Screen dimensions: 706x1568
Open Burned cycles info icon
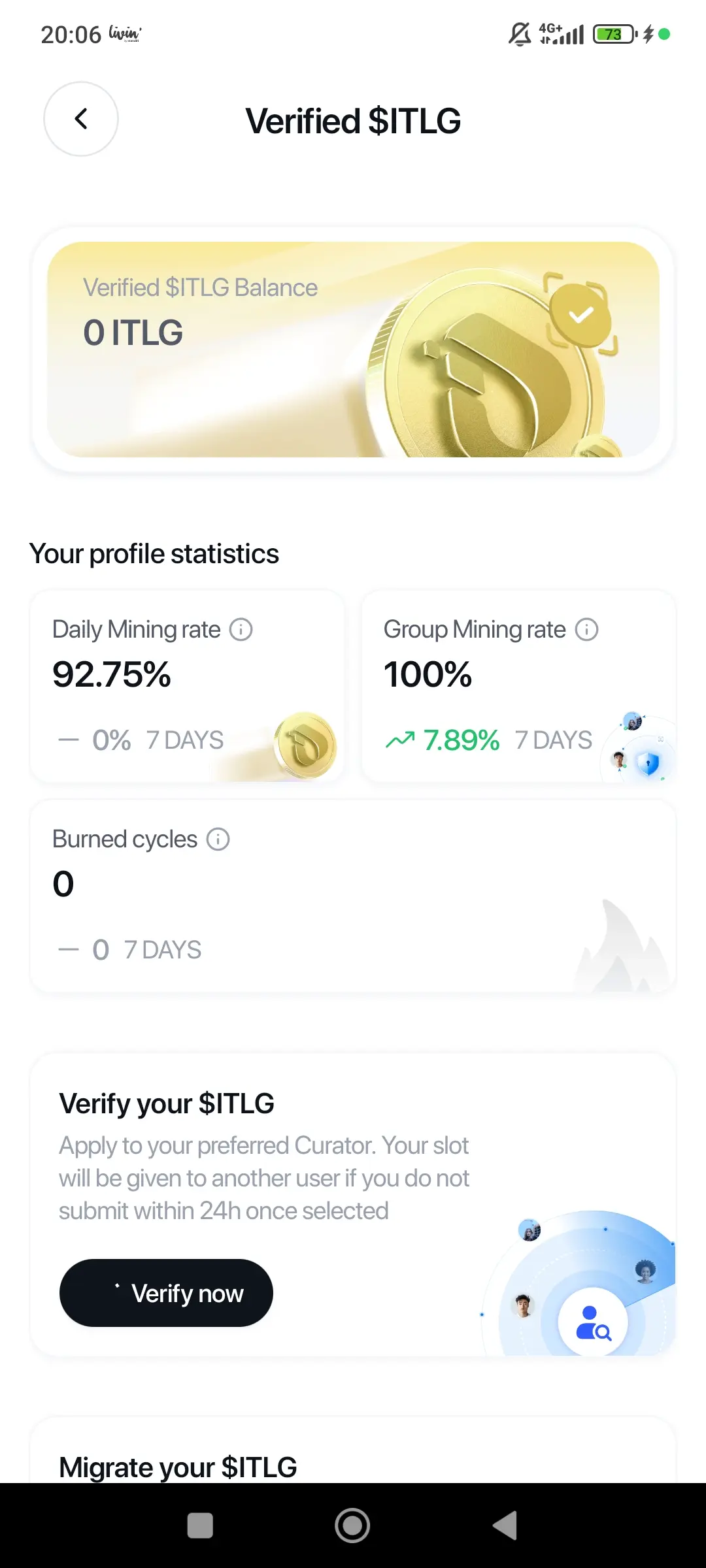point(218,840)
